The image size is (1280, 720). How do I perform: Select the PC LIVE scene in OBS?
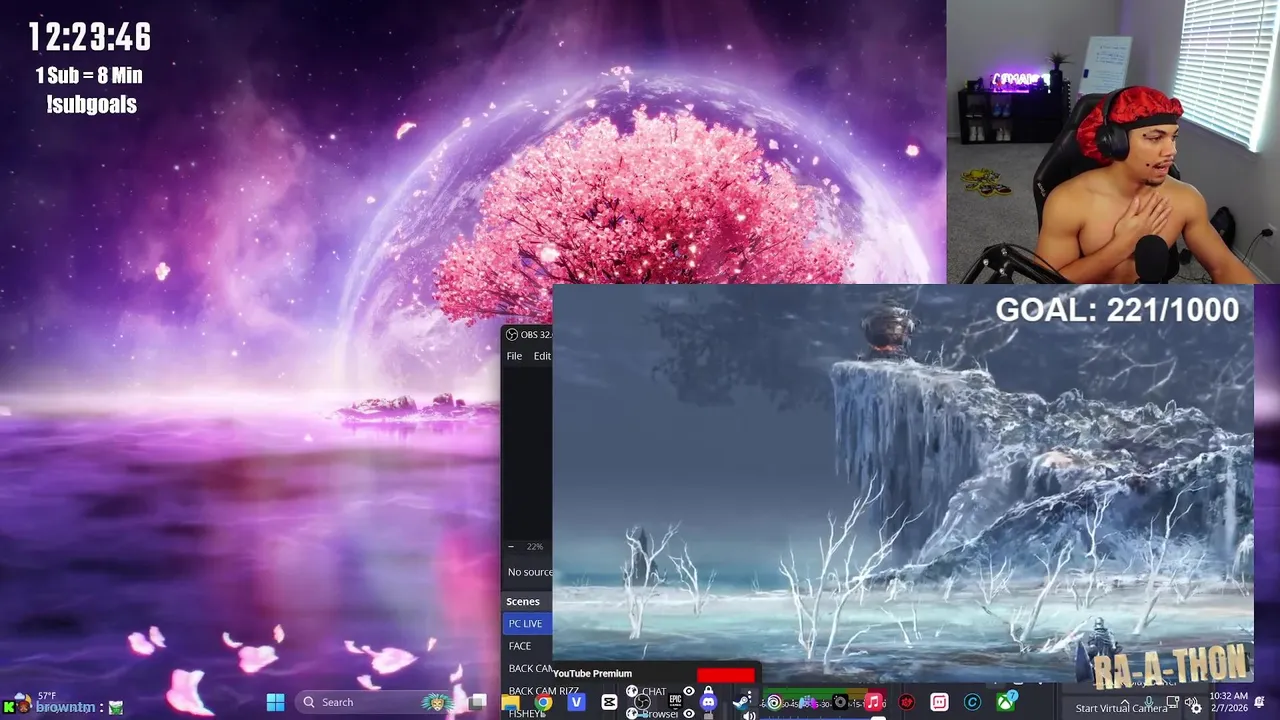[x=527, y=624]
